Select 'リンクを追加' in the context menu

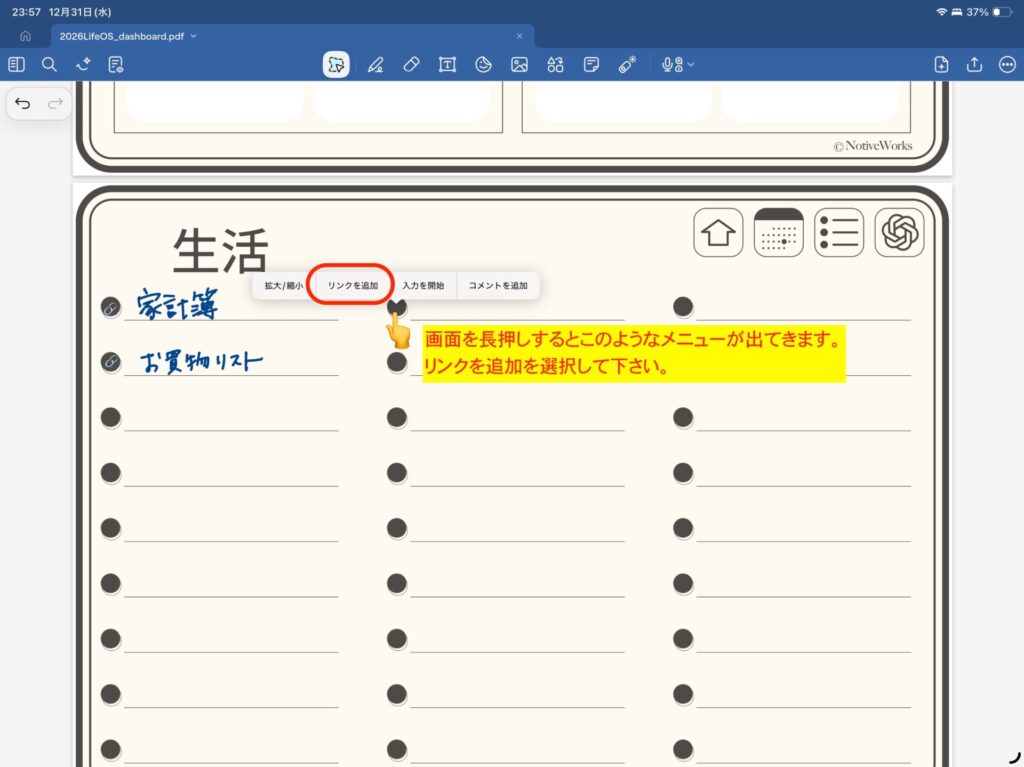(353, 285)
